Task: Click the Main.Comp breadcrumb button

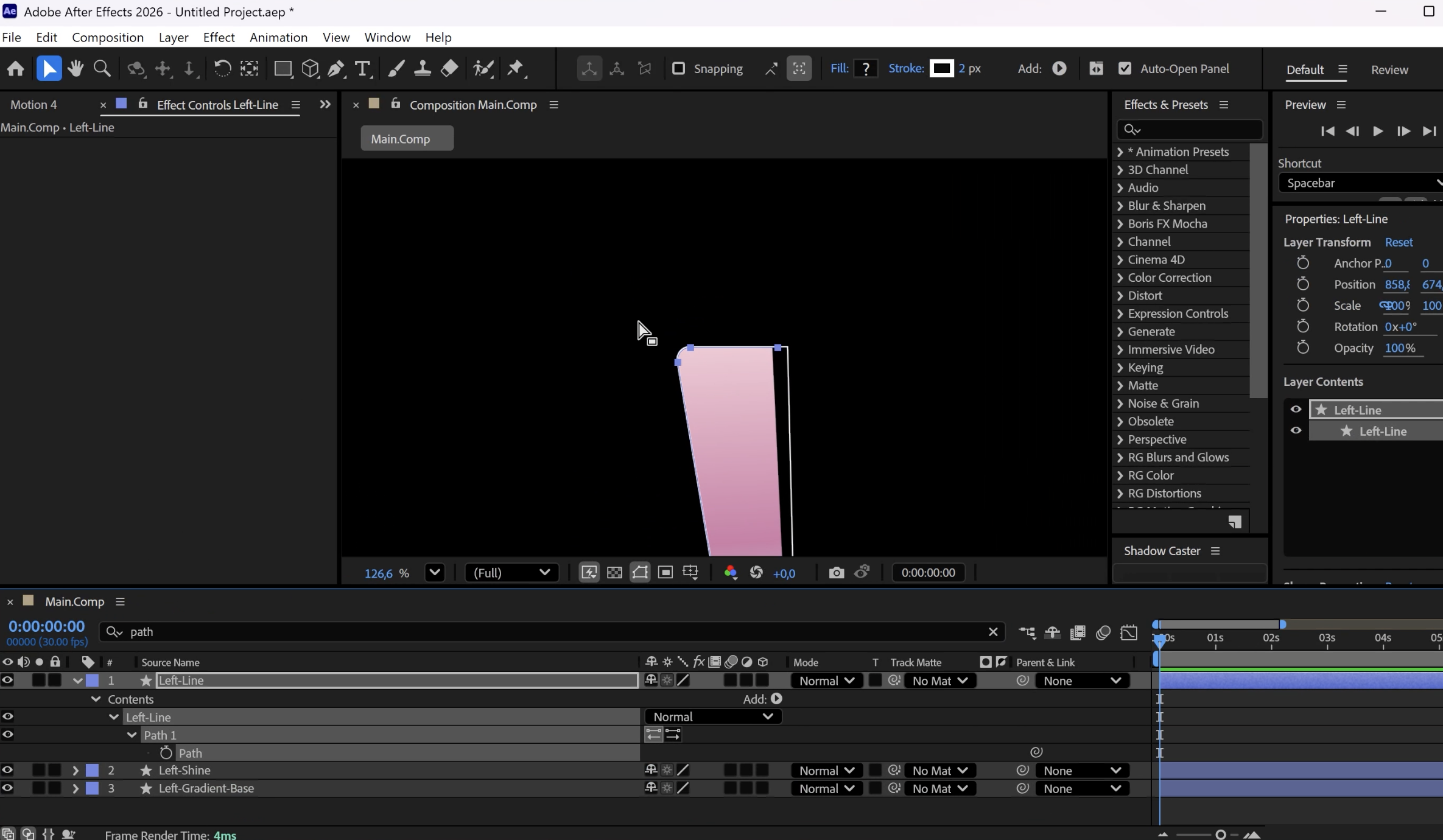Action: pos(407,139)
